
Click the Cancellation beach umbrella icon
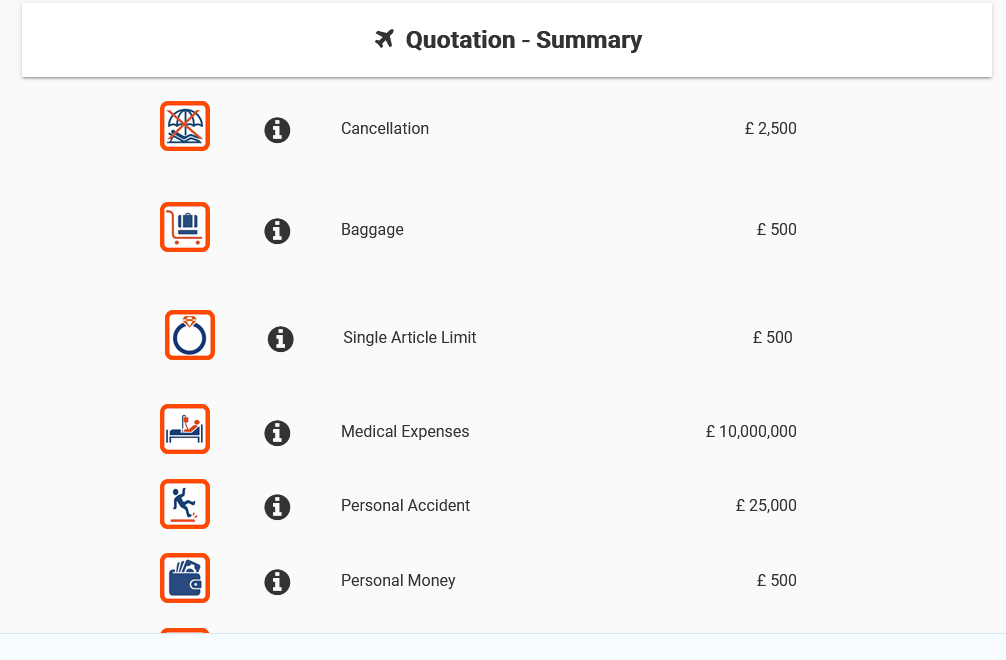(x=185, y=126)
